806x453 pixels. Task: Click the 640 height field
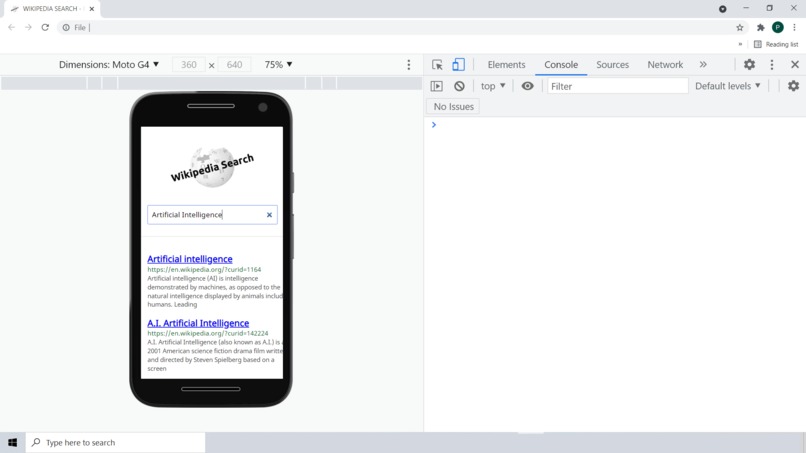pyautogui.click(x=234, y=65)
